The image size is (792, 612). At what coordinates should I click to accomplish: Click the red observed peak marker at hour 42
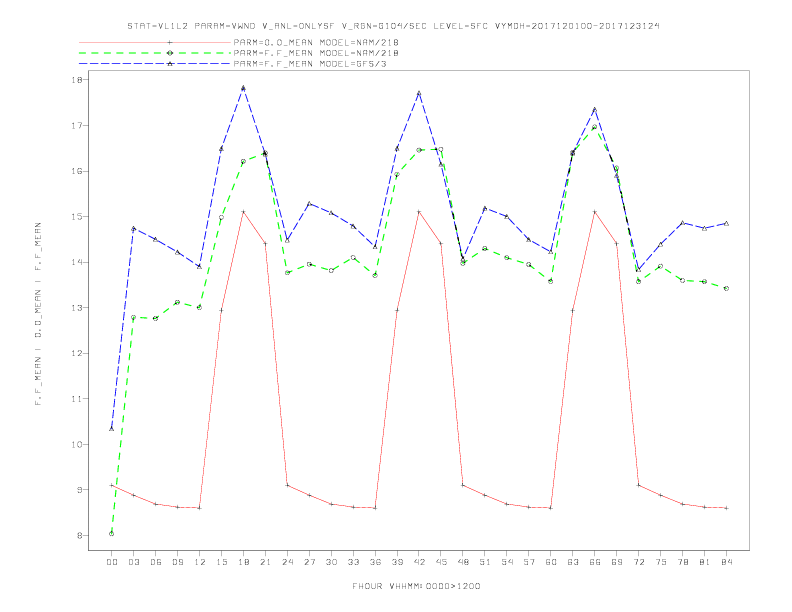tap(419, 212)
